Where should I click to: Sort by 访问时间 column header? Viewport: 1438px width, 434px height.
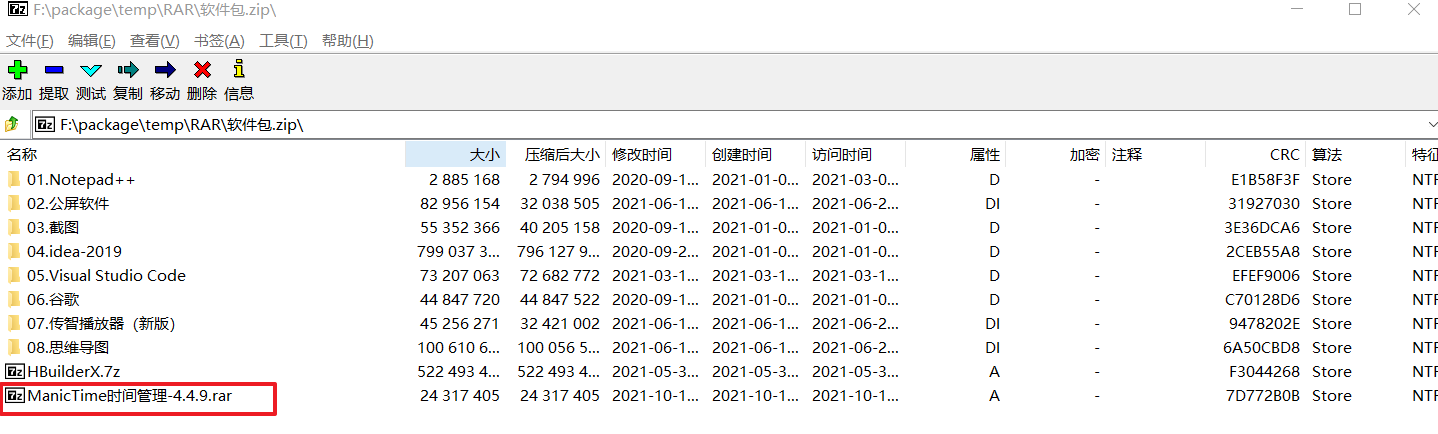(x=842, y=155)
